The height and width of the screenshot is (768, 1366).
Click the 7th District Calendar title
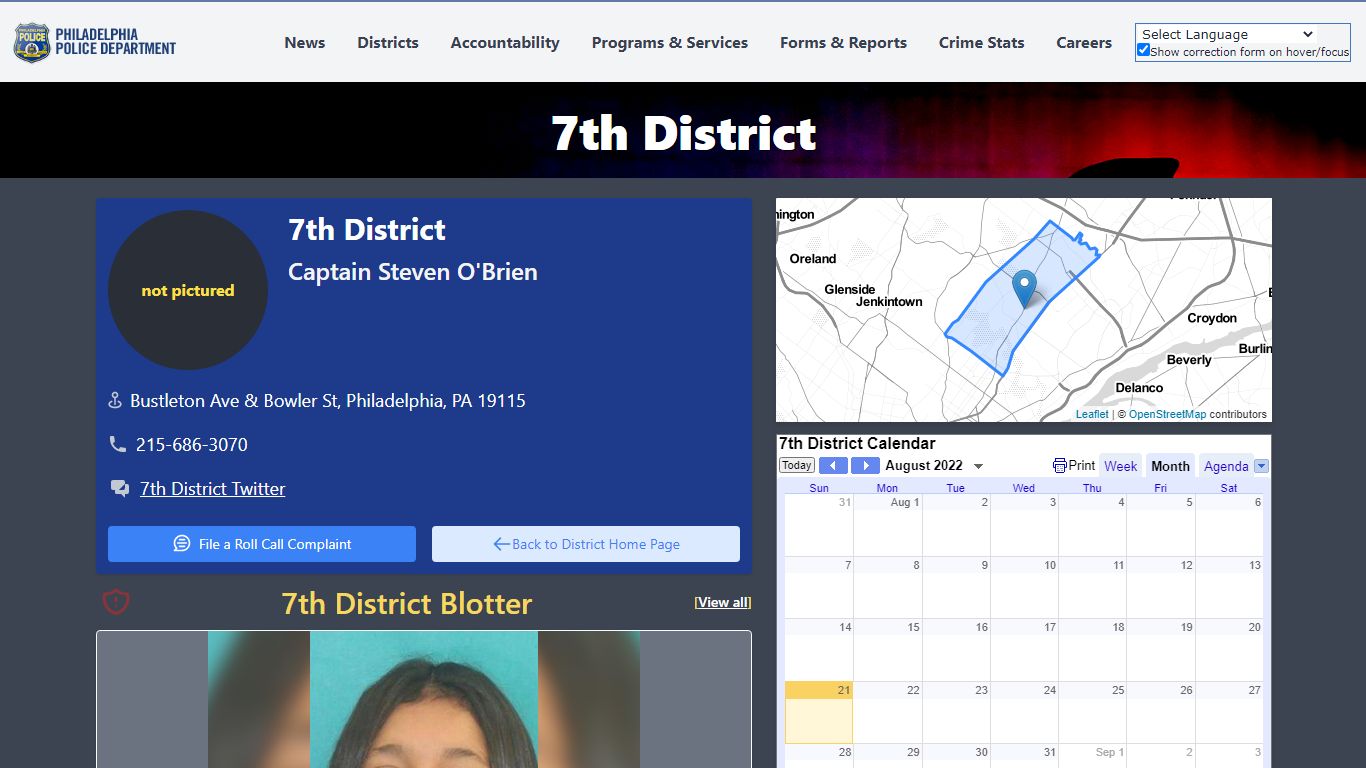857,443
